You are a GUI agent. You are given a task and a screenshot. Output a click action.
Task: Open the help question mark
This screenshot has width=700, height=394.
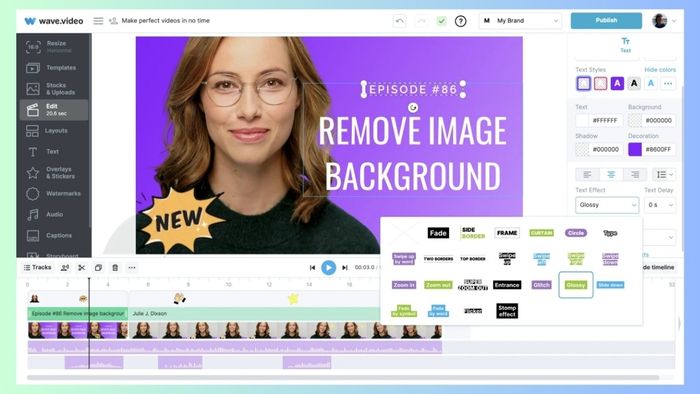point(460,21)
